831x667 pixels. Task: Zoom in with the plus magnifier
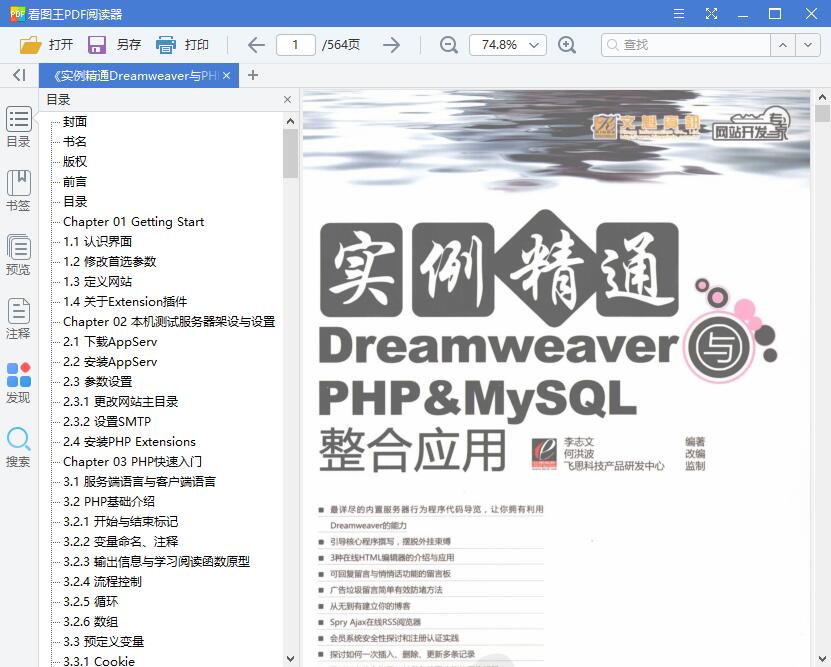tap(567, 45)
